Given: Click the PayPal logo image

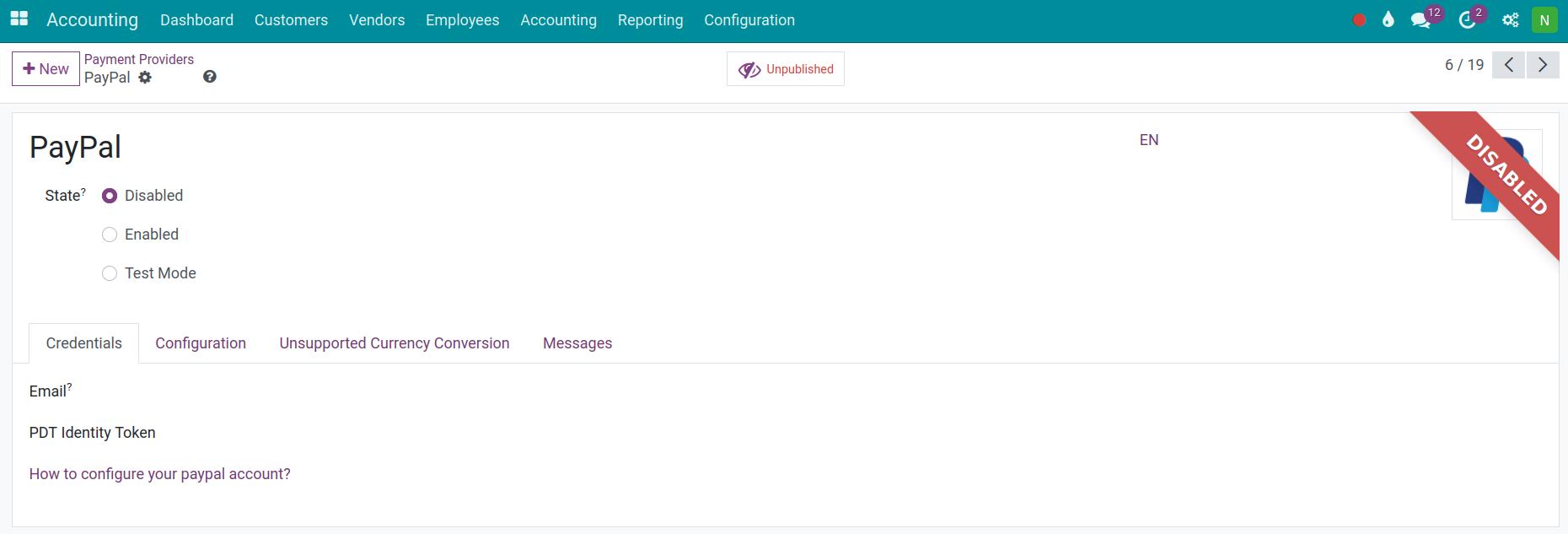Looking at the screenshot, I should pos(1496,175).
